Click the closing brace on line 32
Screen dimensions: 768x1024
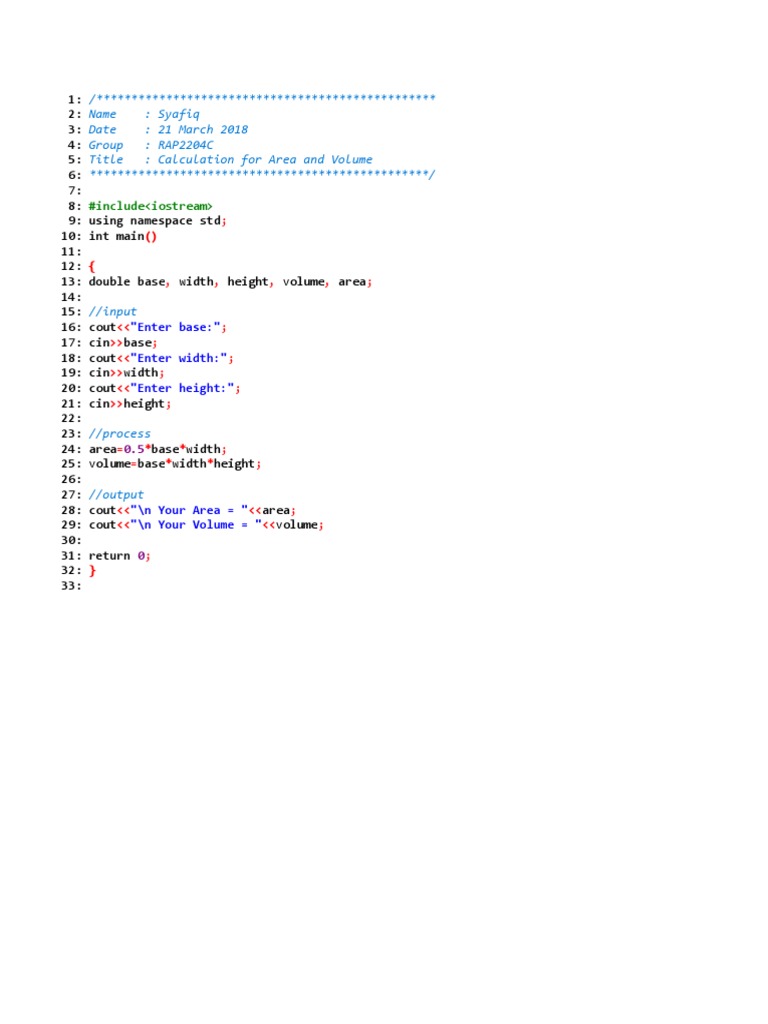tap(92, 571)
